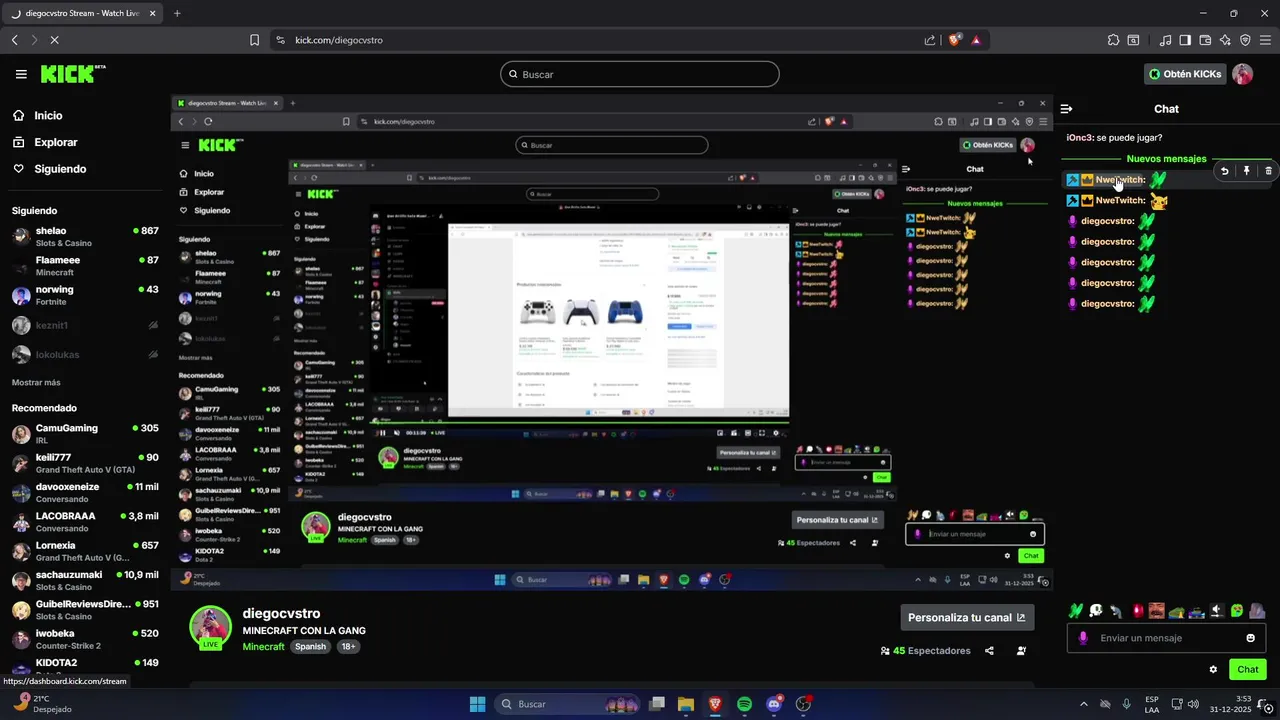
Task: Open keili777 recommended channel
Action: 85,463
